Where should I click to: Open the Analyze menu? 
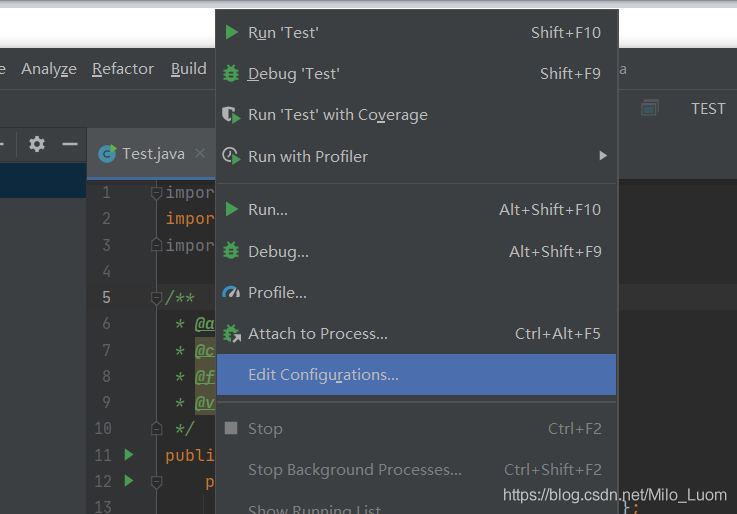49,69
